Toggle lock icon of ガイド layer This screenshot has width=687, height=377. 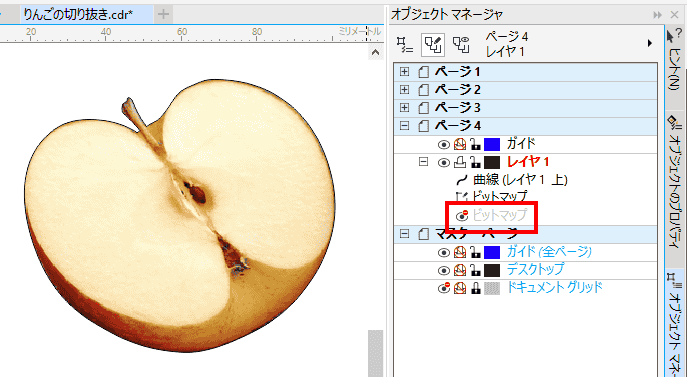point(475,144)
